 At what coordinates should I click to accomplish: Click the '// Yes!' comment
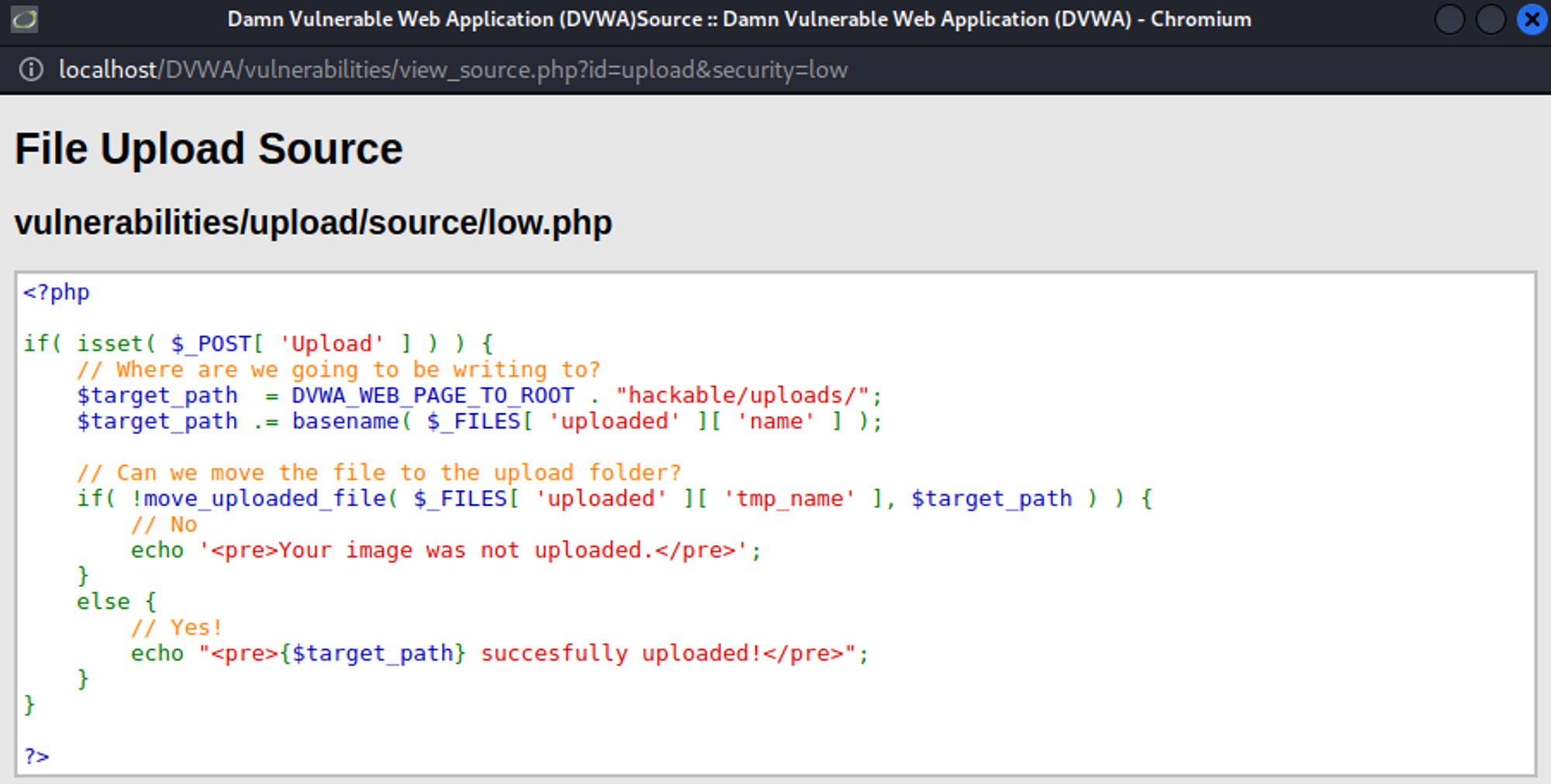coord(177,627)
